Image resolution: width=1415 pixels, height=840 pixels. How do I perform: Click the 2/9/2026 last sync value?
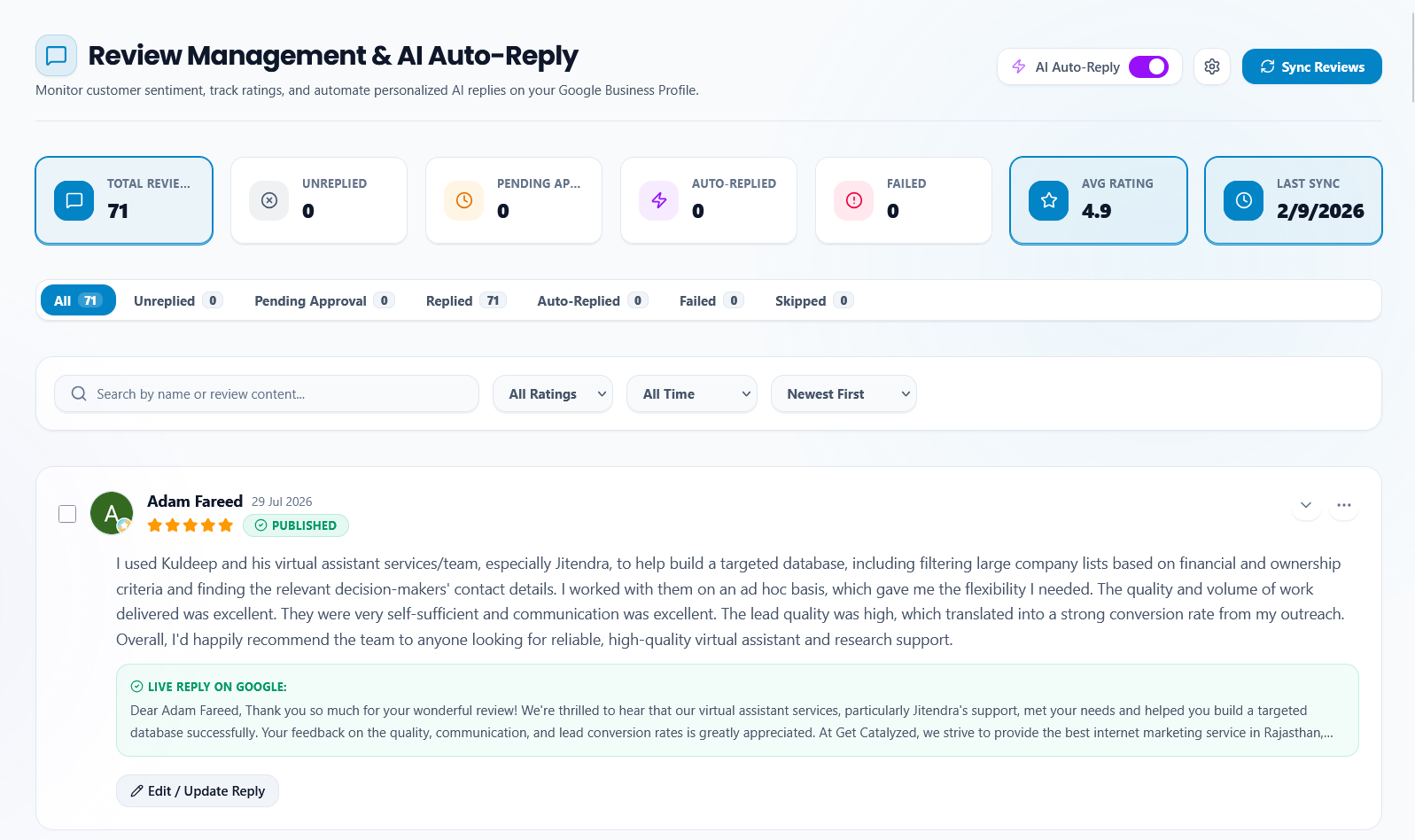[1320, 211]
